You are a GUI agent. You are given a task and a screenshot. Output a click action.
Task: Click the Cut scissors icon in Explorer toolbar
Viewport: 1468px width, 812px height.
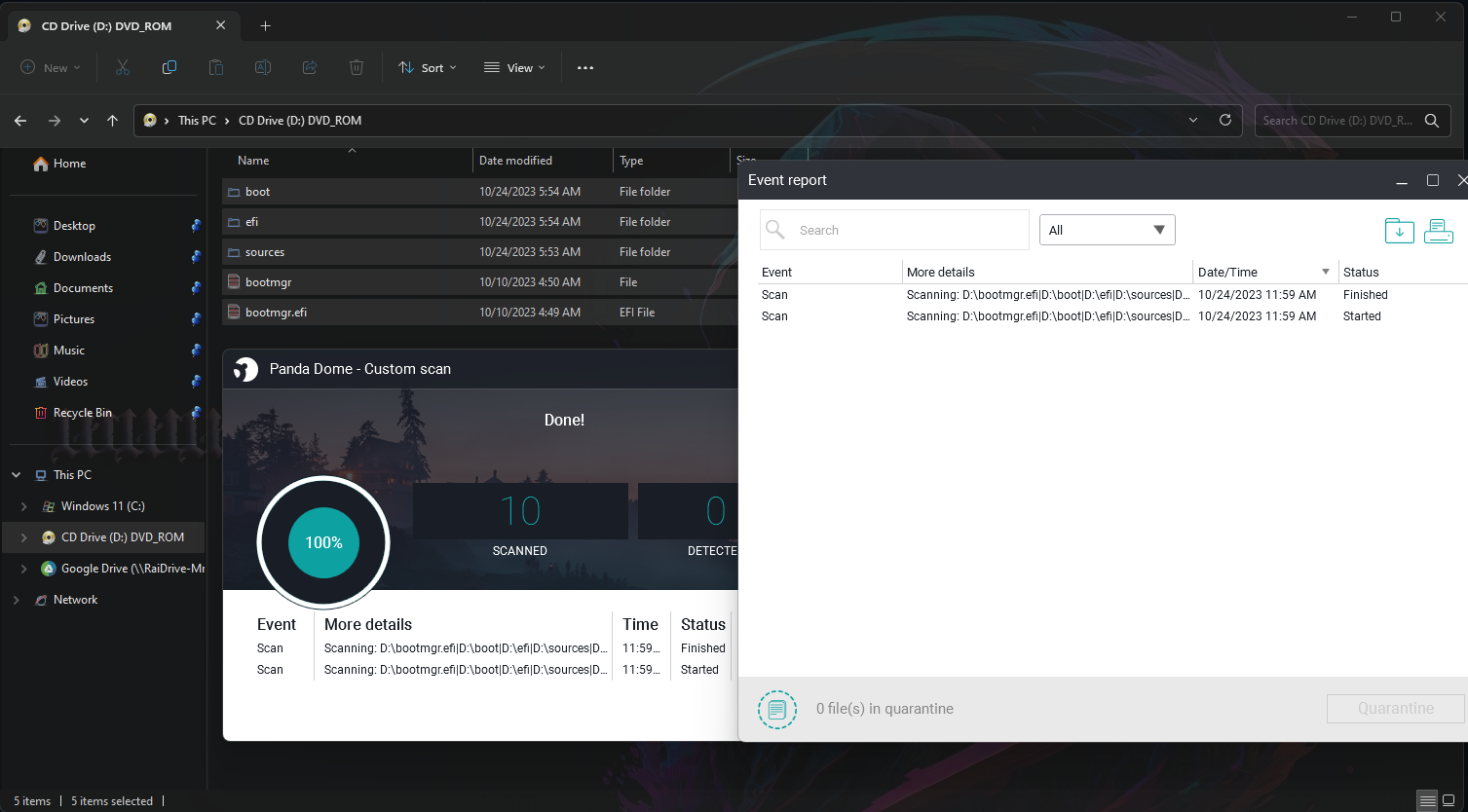122,67
